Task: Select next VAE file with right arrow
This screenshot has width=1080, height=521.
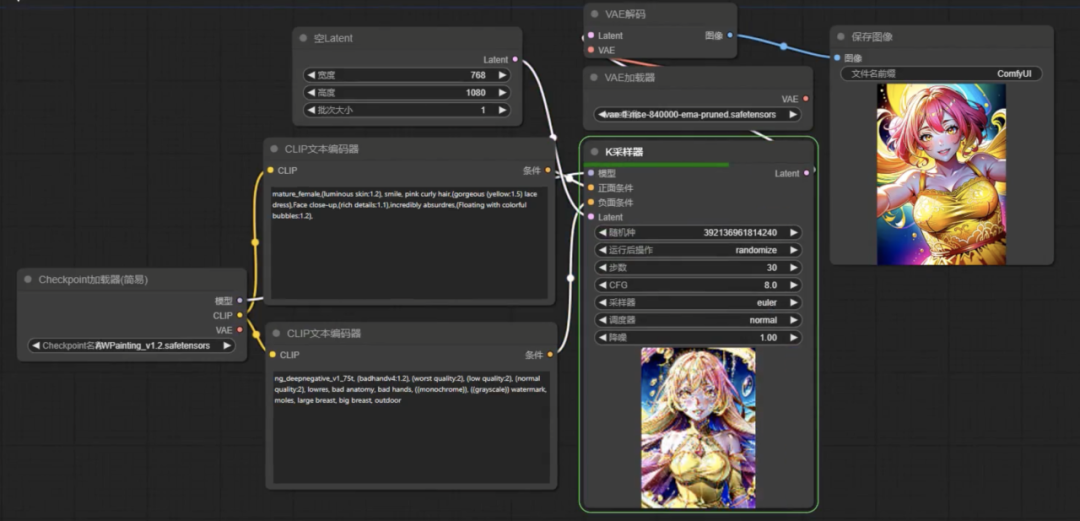Action: click(x=793, y=114)
